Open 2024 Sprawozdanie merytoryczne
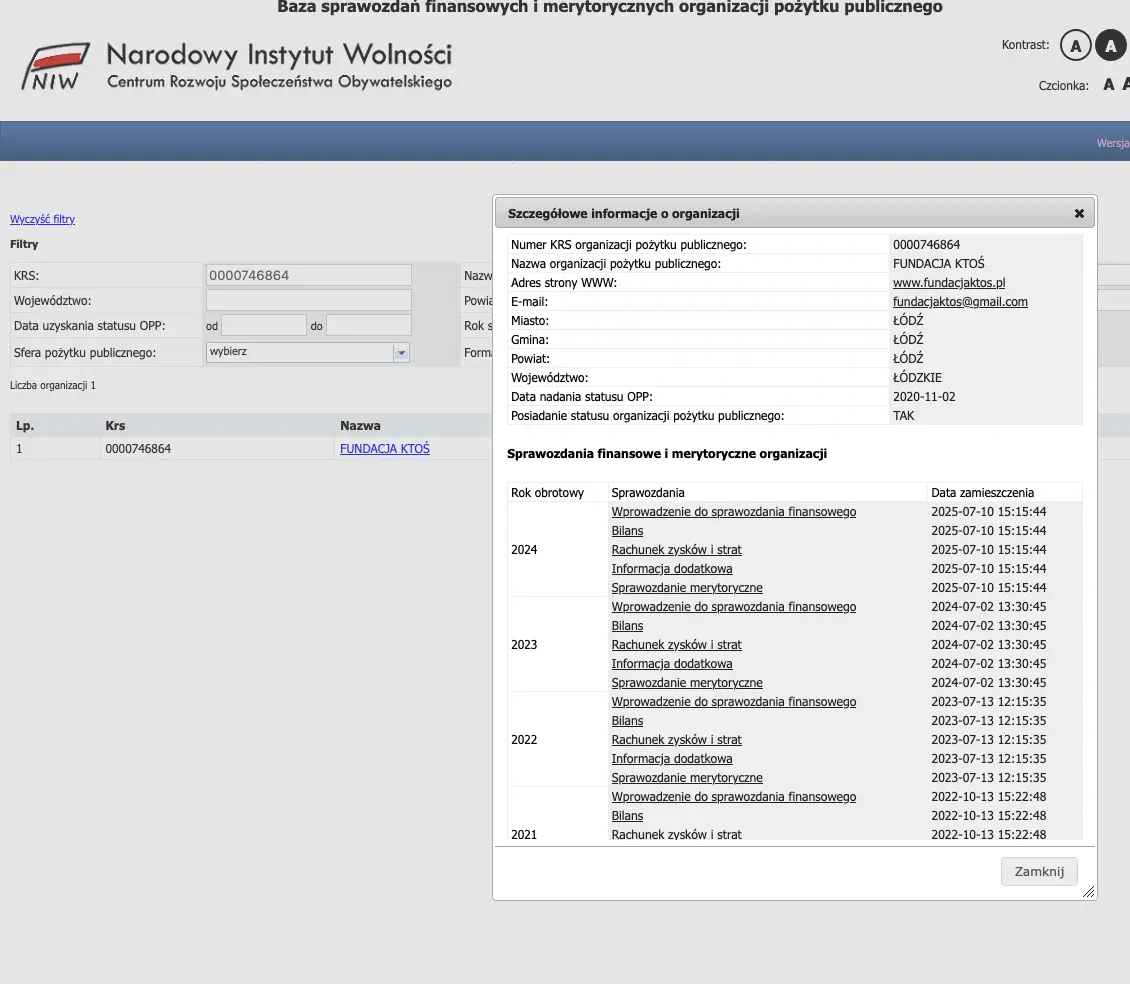Viewport: 1130px width, 984px height. point(687,588)
